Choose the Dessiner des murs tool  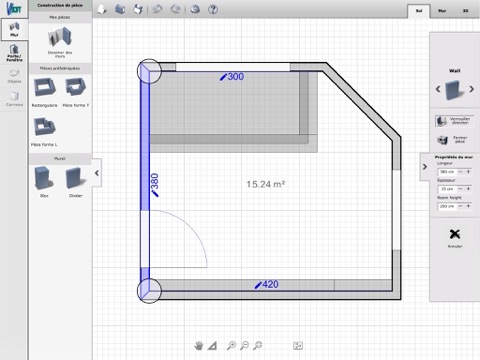coord(60,42)
